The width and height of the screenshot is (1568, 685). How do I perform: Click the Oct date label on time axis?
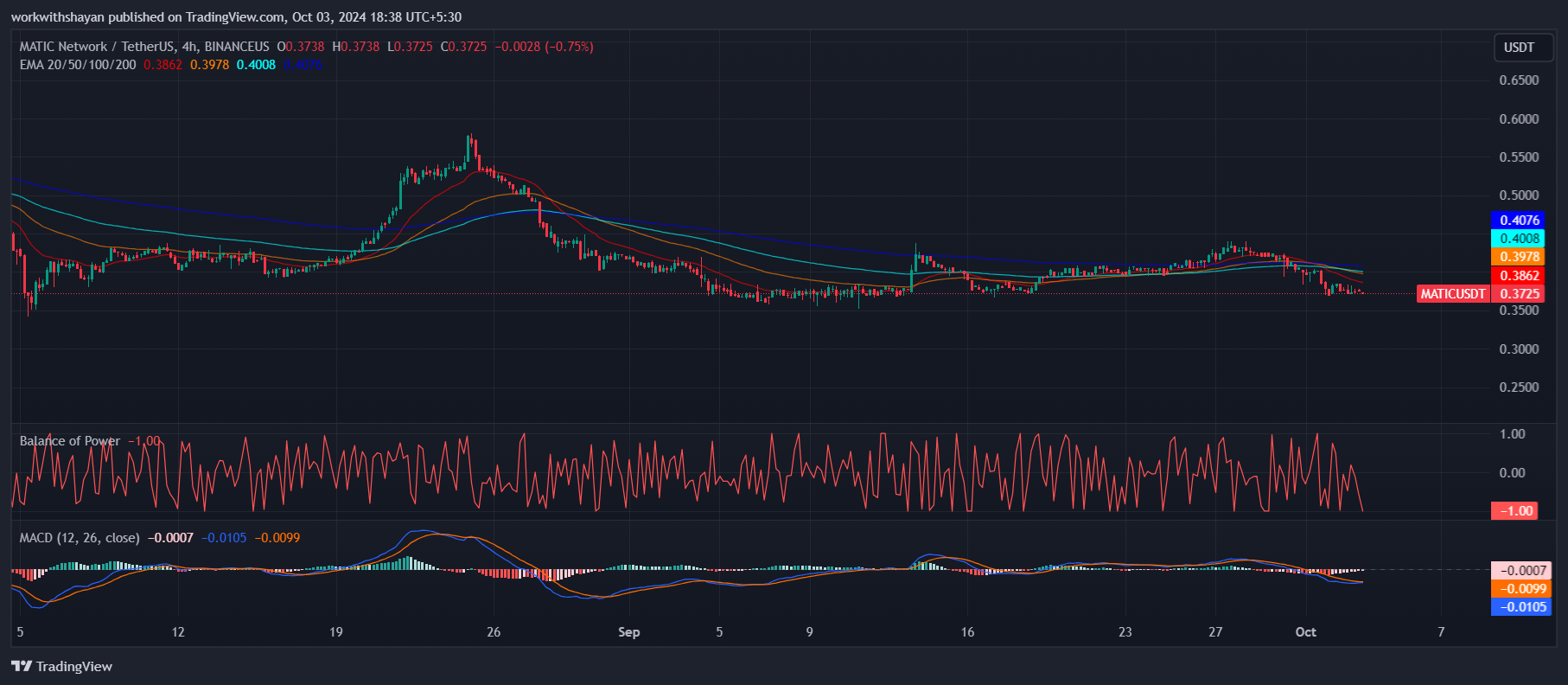pyautogui.click(x=1305, y=632)
